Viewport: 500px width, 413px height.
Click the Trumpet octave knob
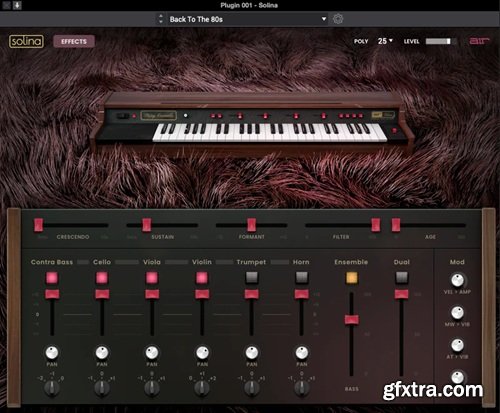click(x=252, y=388)
